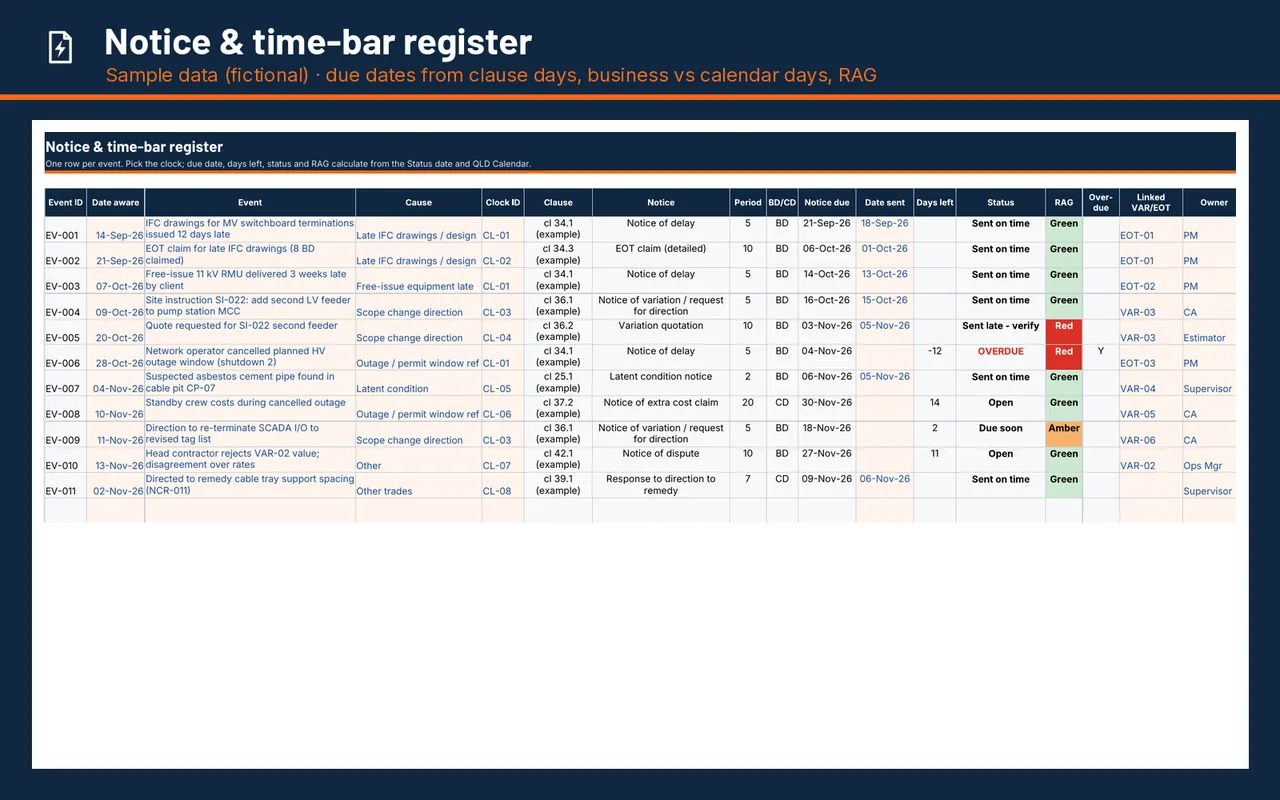This screenshot has width=1280, height=800.
Task: Click the 'Y' overdue flag for EV-006
Action: 1101,357
